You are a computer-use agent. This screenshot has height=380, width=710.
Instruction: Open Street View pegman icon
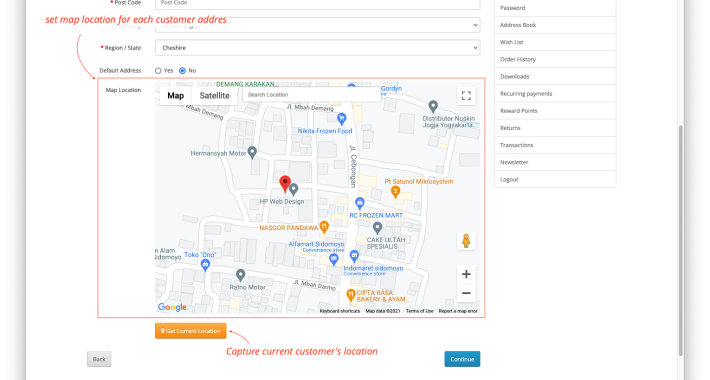(x=466, y=241)
